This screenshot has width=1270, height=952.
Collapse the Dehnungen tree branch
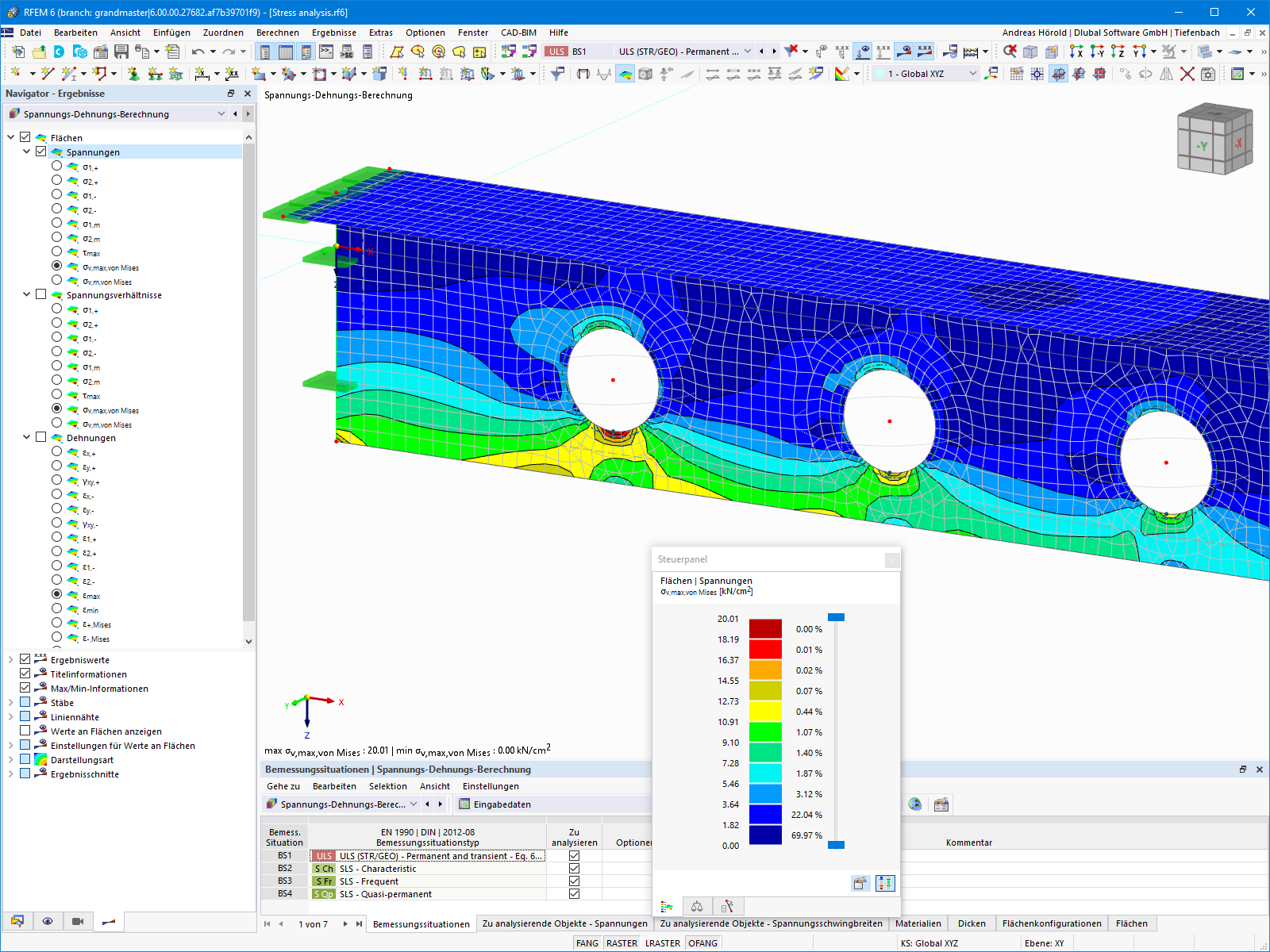click(x=26, y=437)
